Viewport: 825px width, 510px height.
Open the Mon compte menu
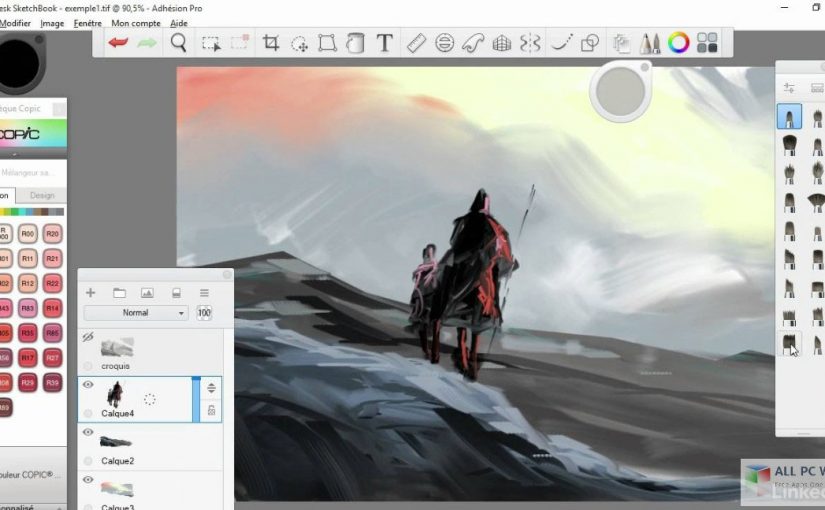136,23
